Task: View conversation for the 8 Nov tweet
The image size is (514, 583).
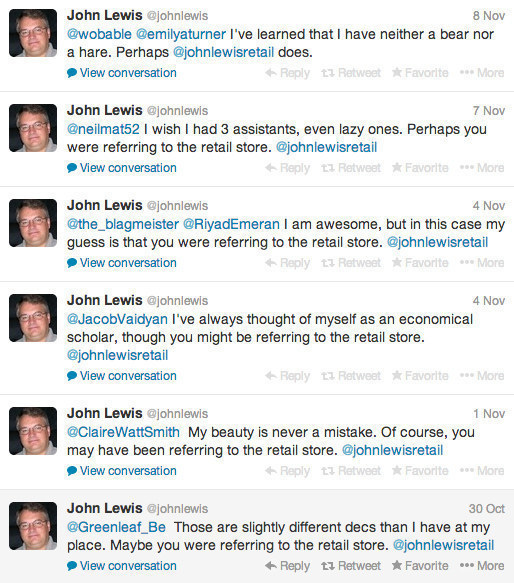Action: 122,73
